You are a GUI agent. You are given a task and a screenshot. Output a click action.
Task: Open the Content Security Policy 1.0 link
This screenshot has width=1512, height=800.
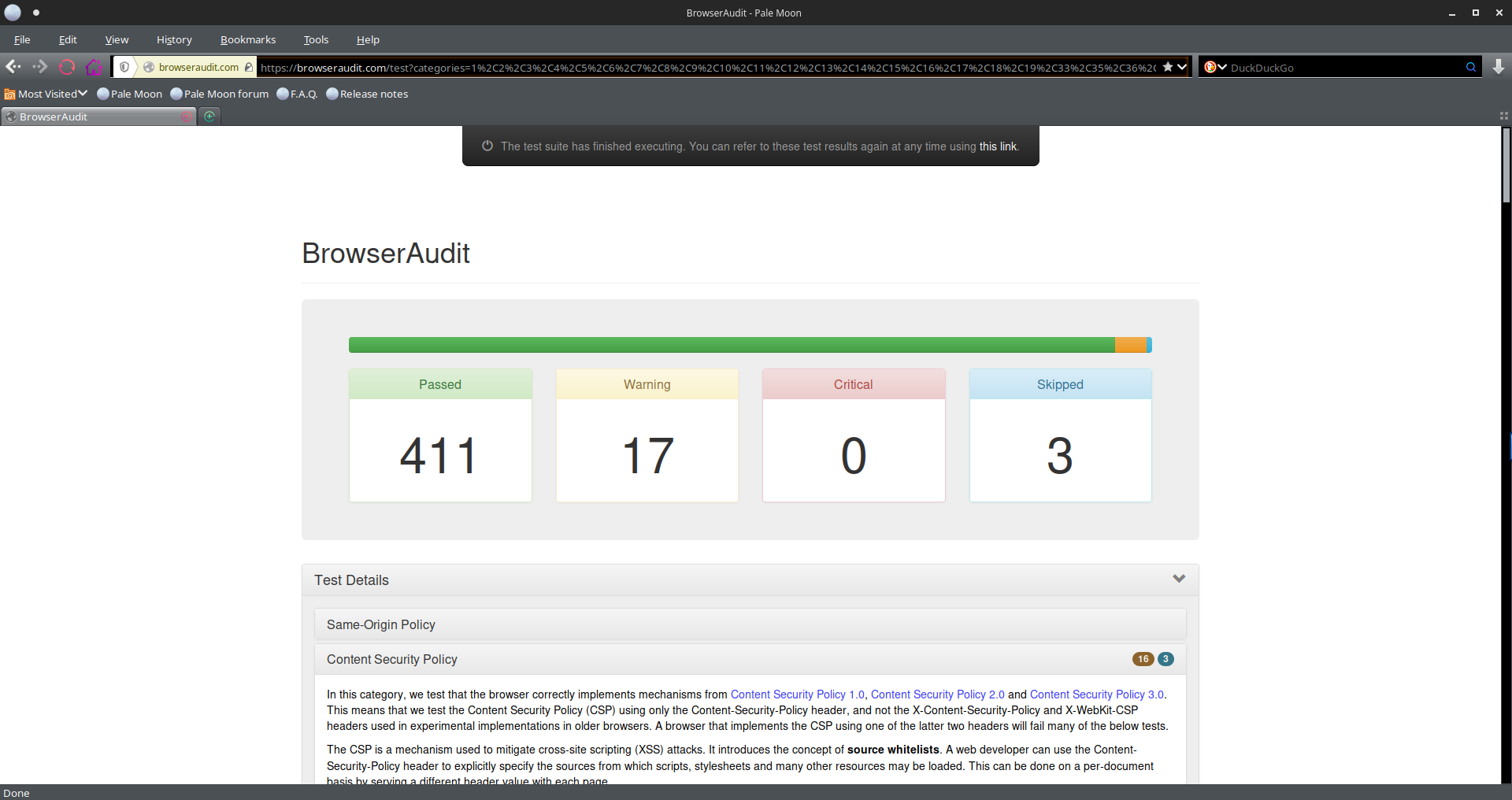[797, 694]
